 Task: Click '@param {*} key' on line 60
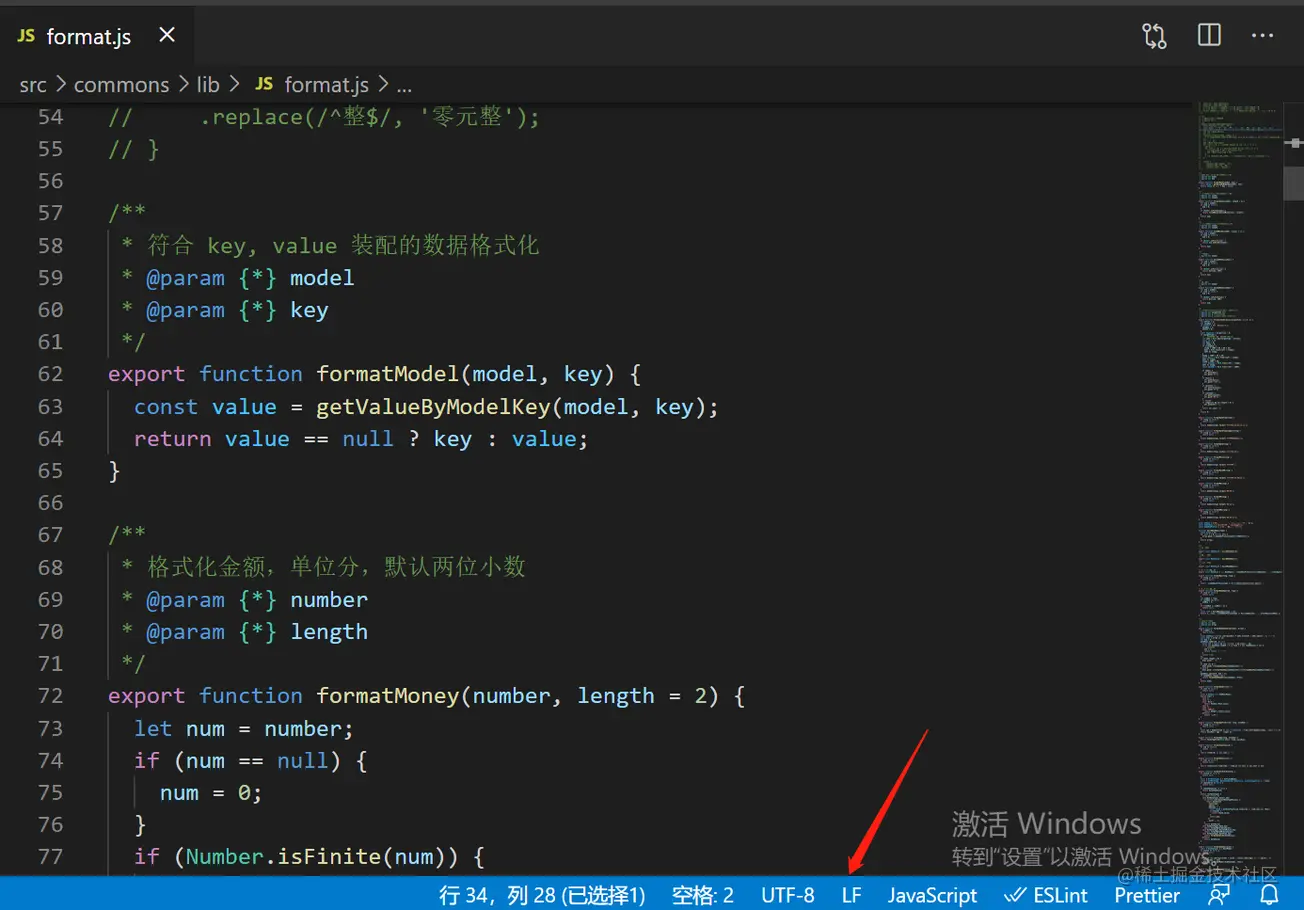point(237,310)
